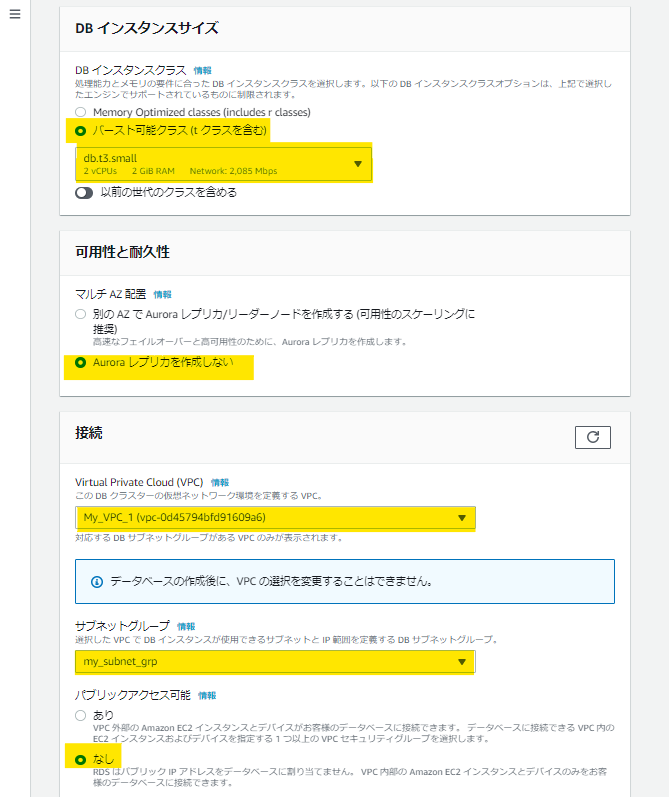Open 情報 link next to サブネットグループ

[186, 626]
